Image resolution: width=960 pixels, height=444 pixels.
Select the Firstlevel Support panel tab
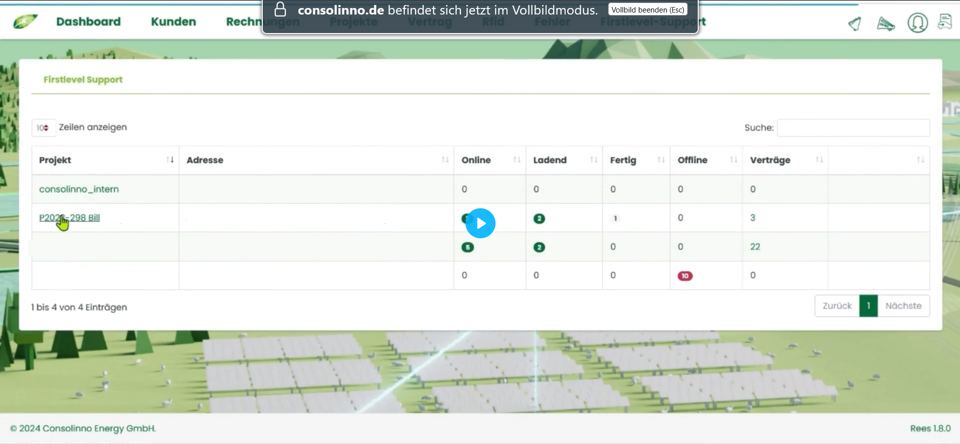point(83,80)
